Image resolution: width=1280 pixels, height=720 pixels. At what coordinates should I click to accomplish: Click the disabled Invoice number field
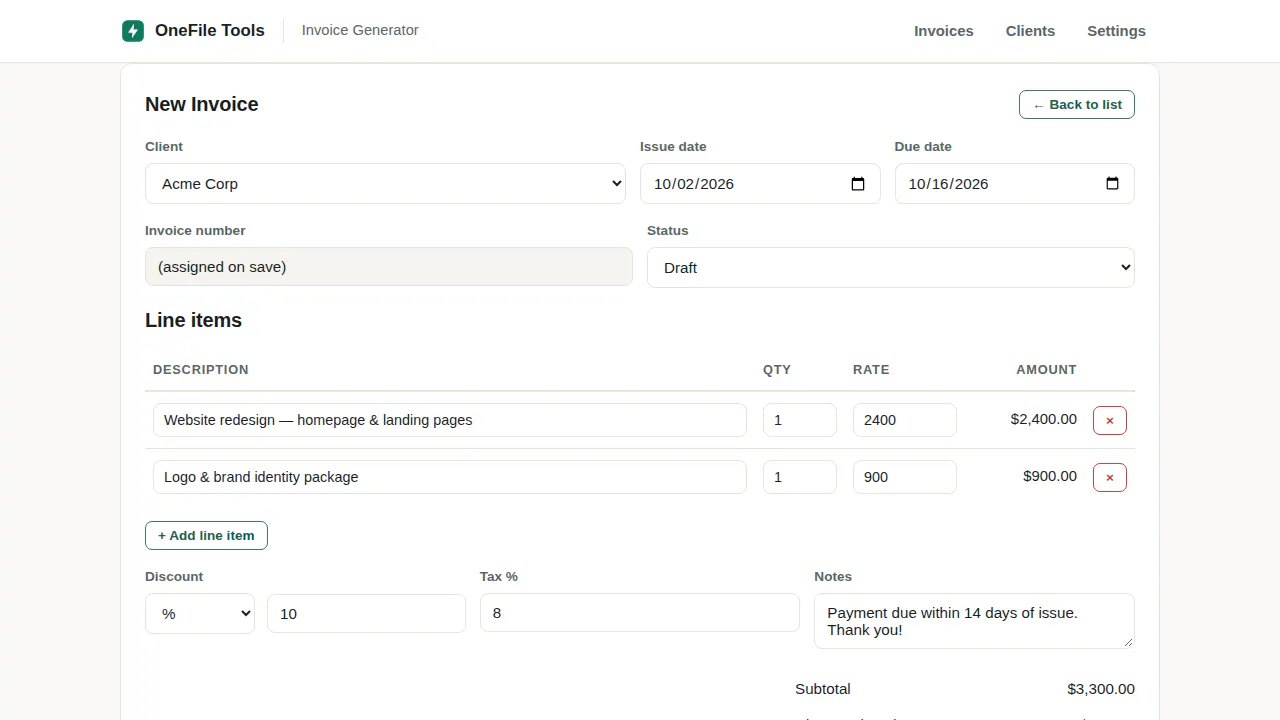pos(389,267)
